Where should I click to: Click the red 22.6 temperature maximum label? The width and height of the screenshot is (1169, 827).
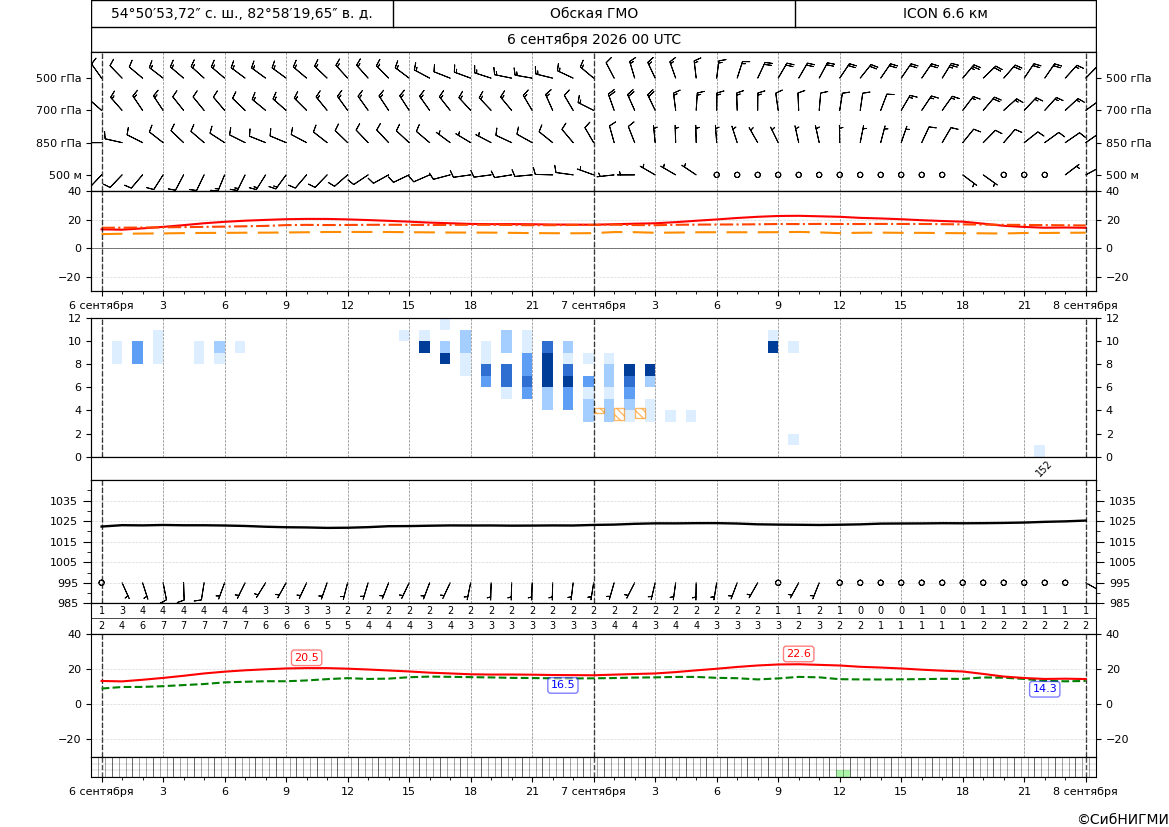[798, 653]
